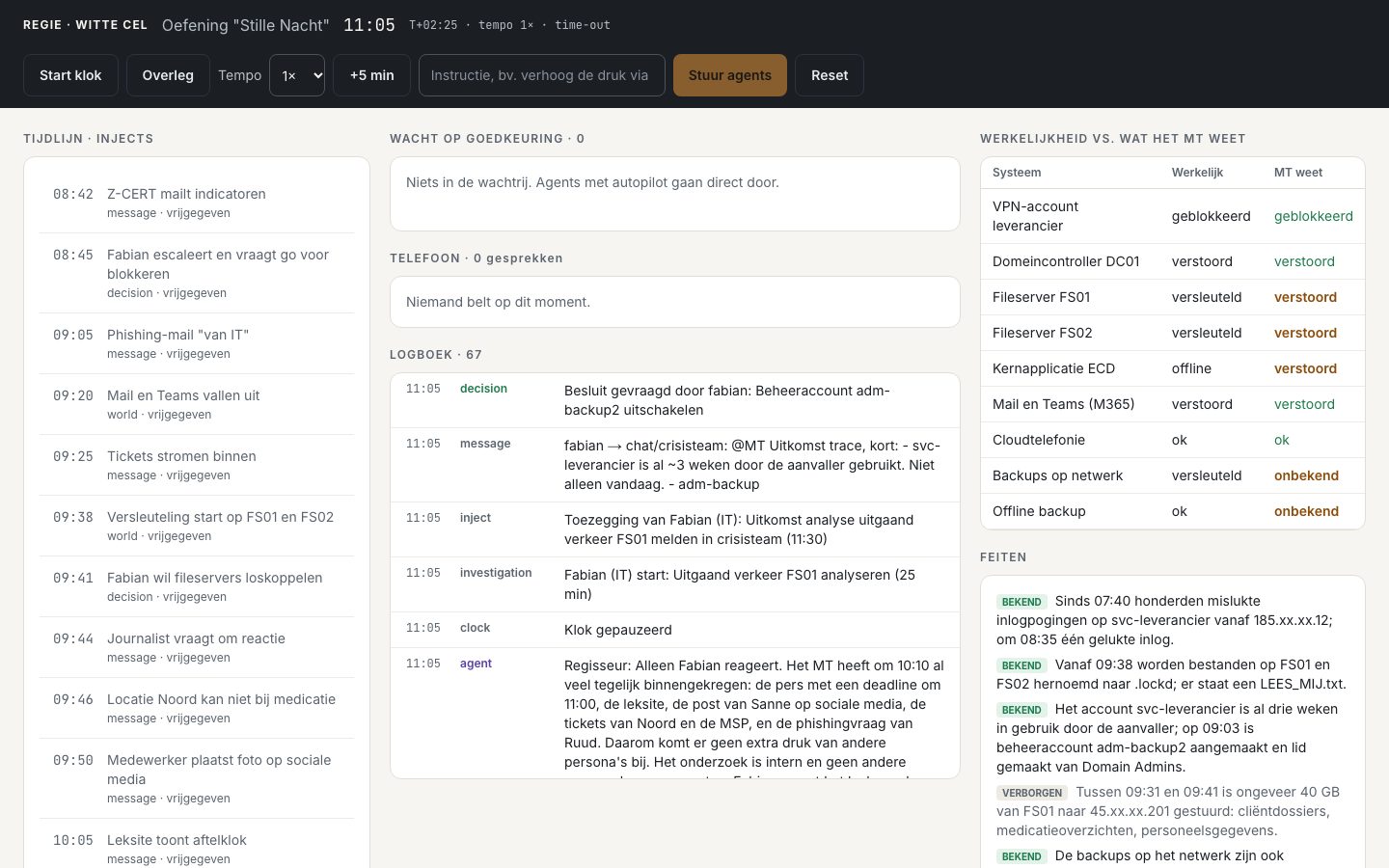The width and height of the screenshot is (1389, 868).
Task: Select the 09:25 Tickets stromen binnen inject
Action: 197,465
